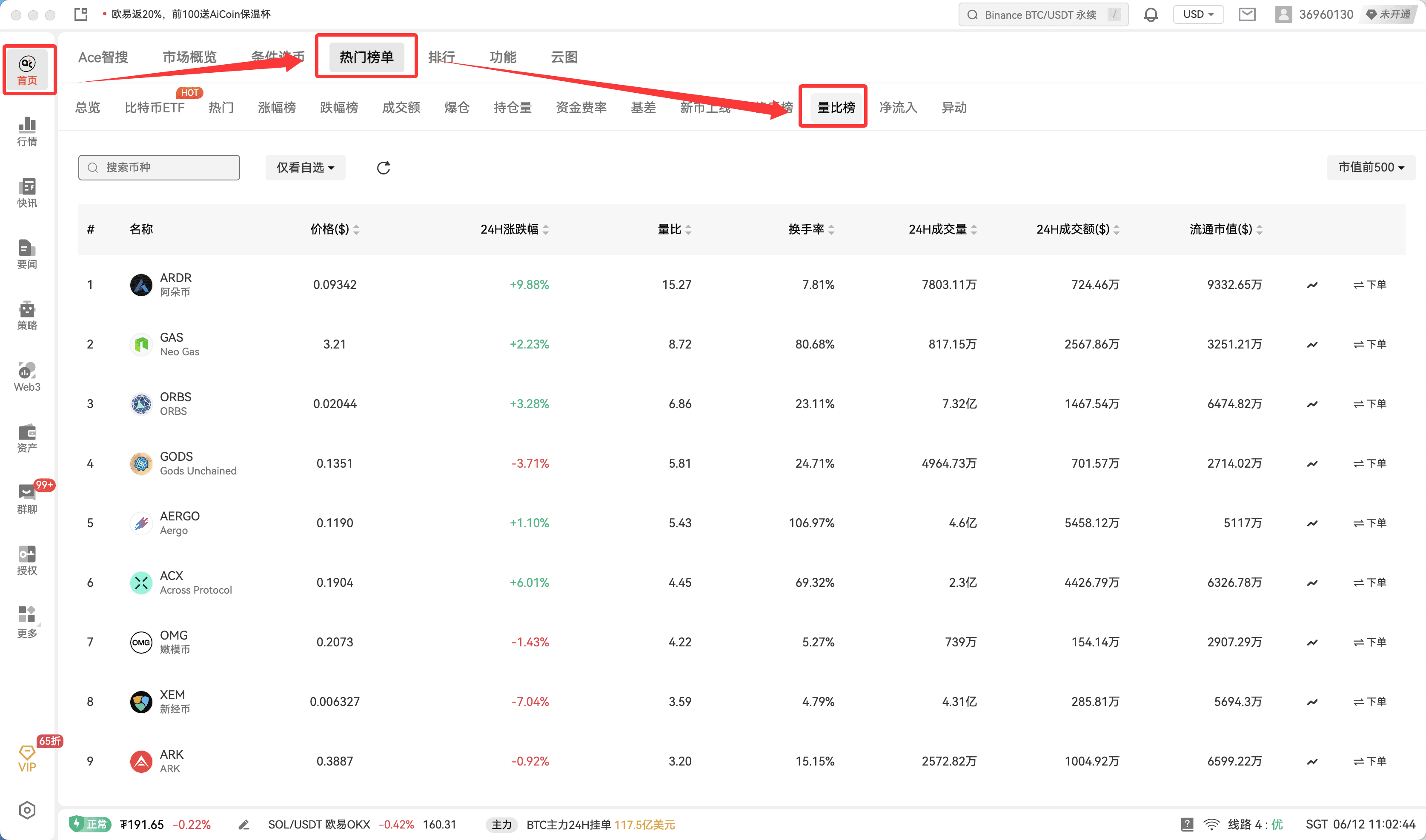The width and height of the screenshot is (1426, 840).
Task: Click the ORBS coin logo
Action: (141, 403)
